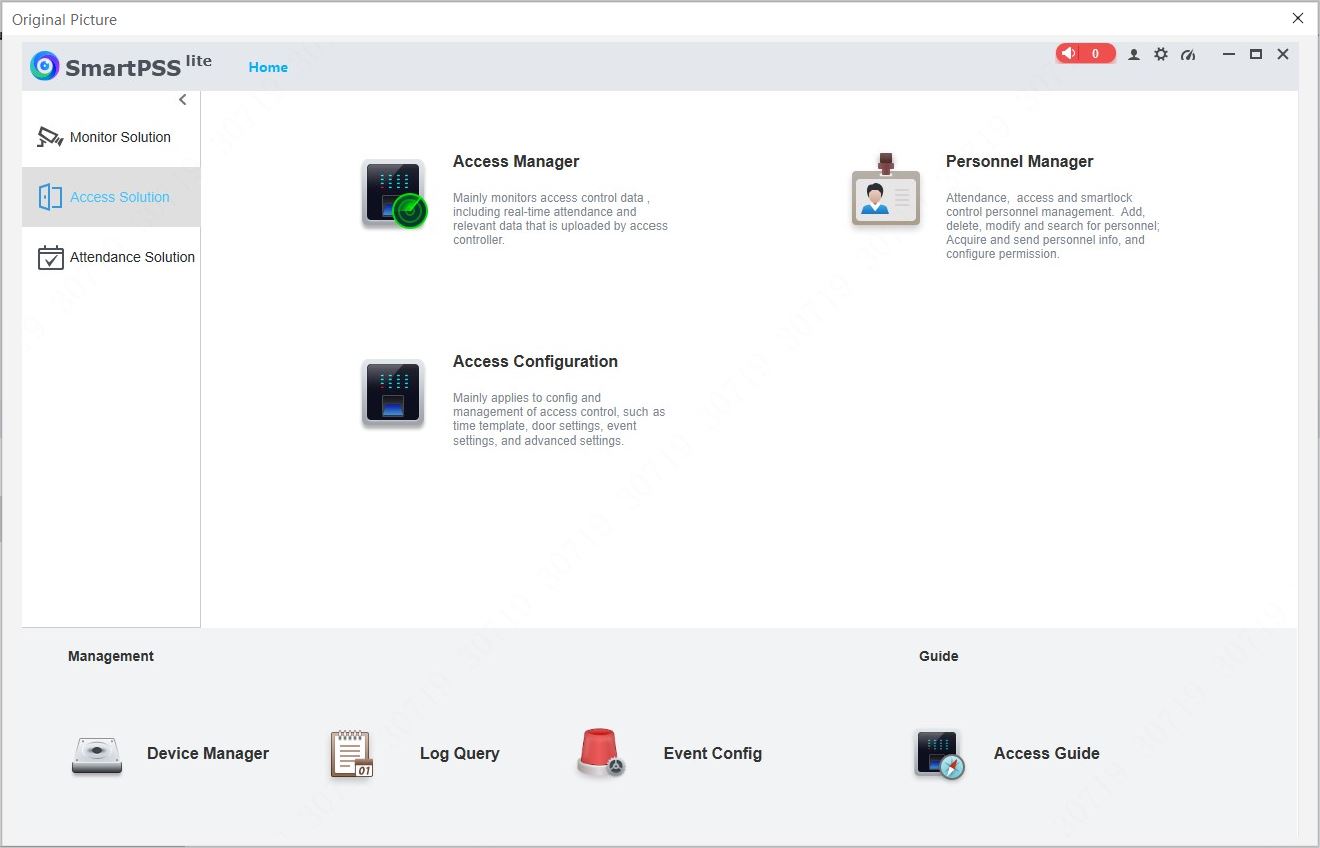
Task: Select Access Solution in the sidebar
Action: (111, 197)
